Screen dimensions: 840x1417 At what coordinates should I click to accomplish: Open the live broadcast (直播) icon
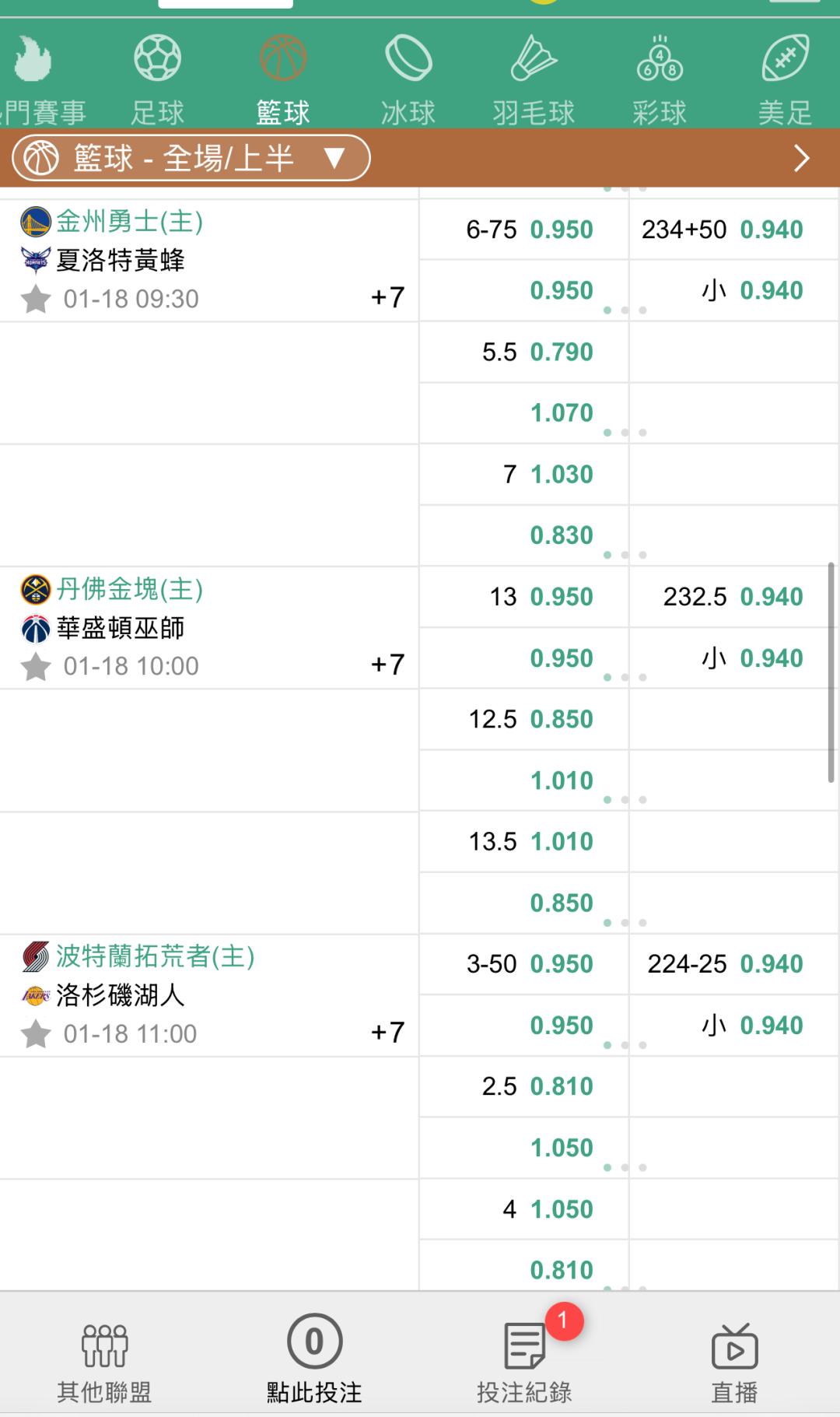[734, 1348]
